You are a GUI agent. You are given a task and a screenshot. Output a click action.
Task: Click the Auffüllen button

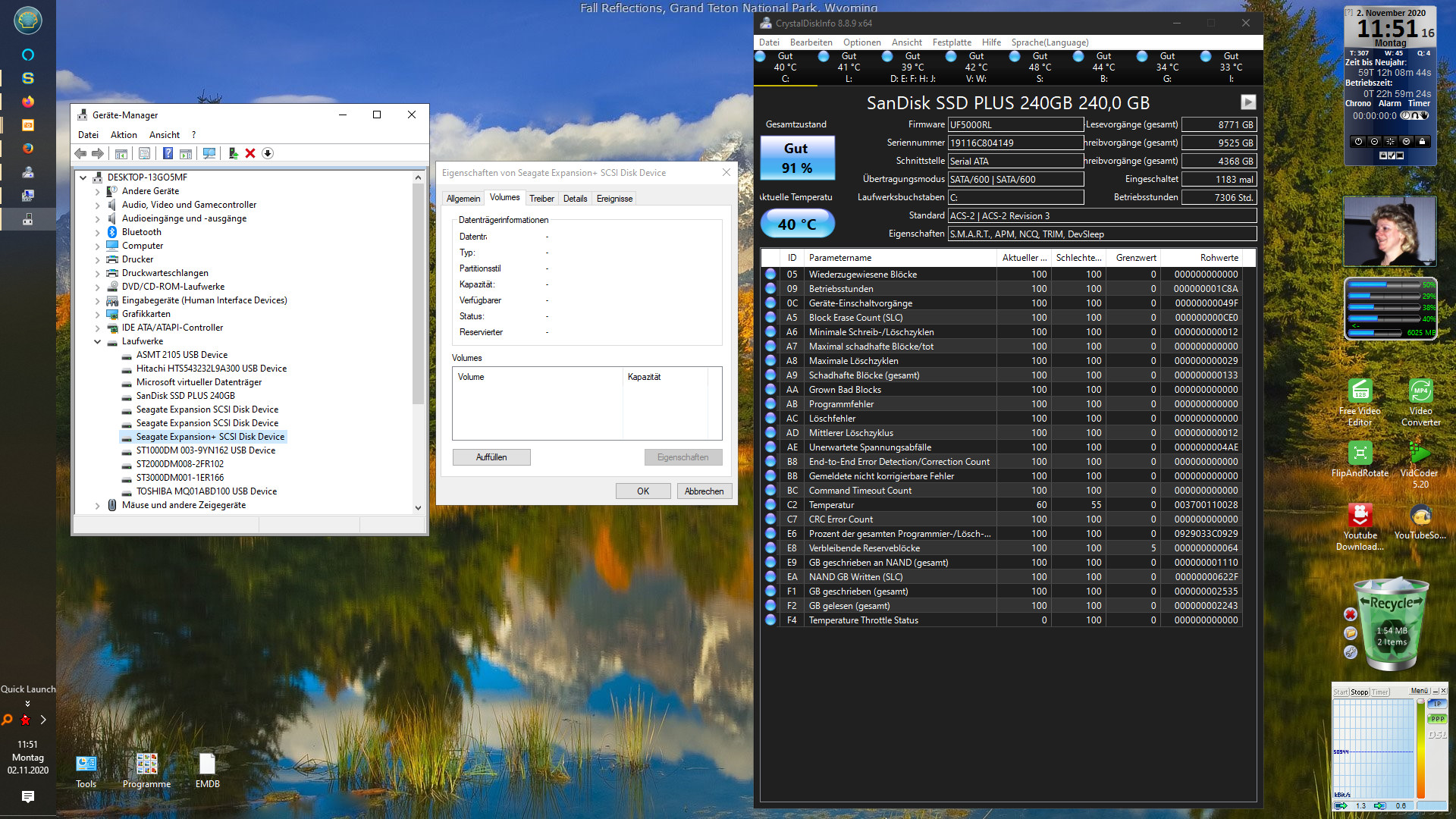491,457
